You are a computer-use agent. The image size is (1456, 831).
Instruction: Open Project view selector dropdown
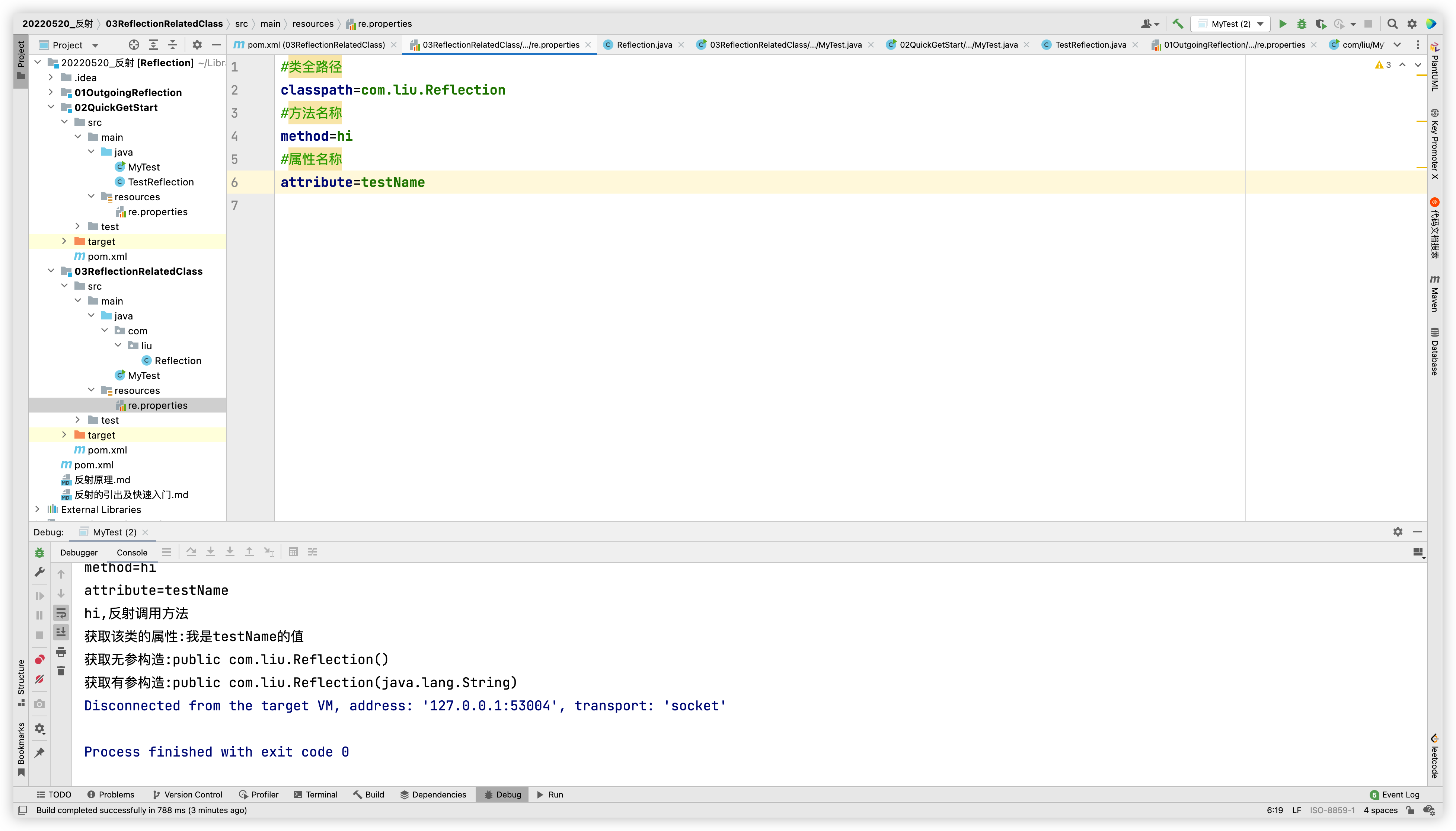tap(68, 45)
